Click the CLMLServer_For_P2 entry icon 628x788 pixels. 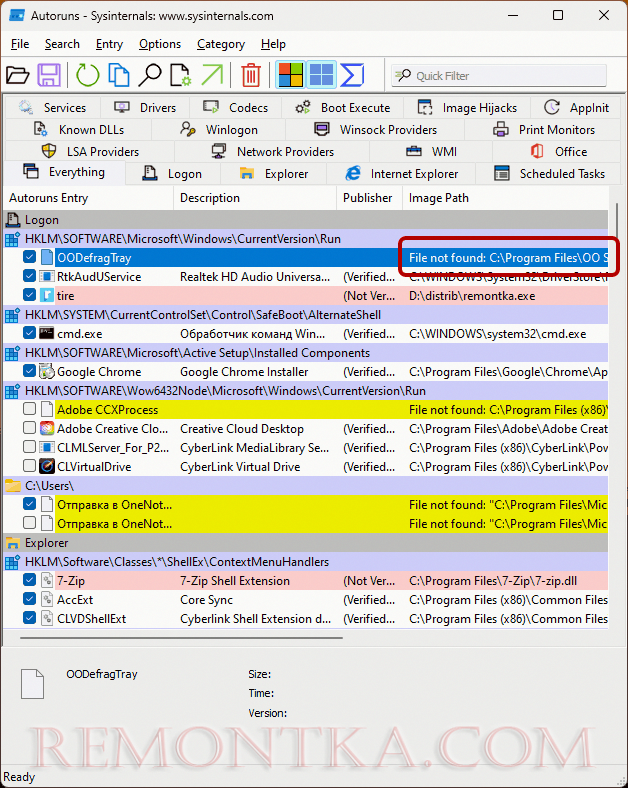[47, 447]
